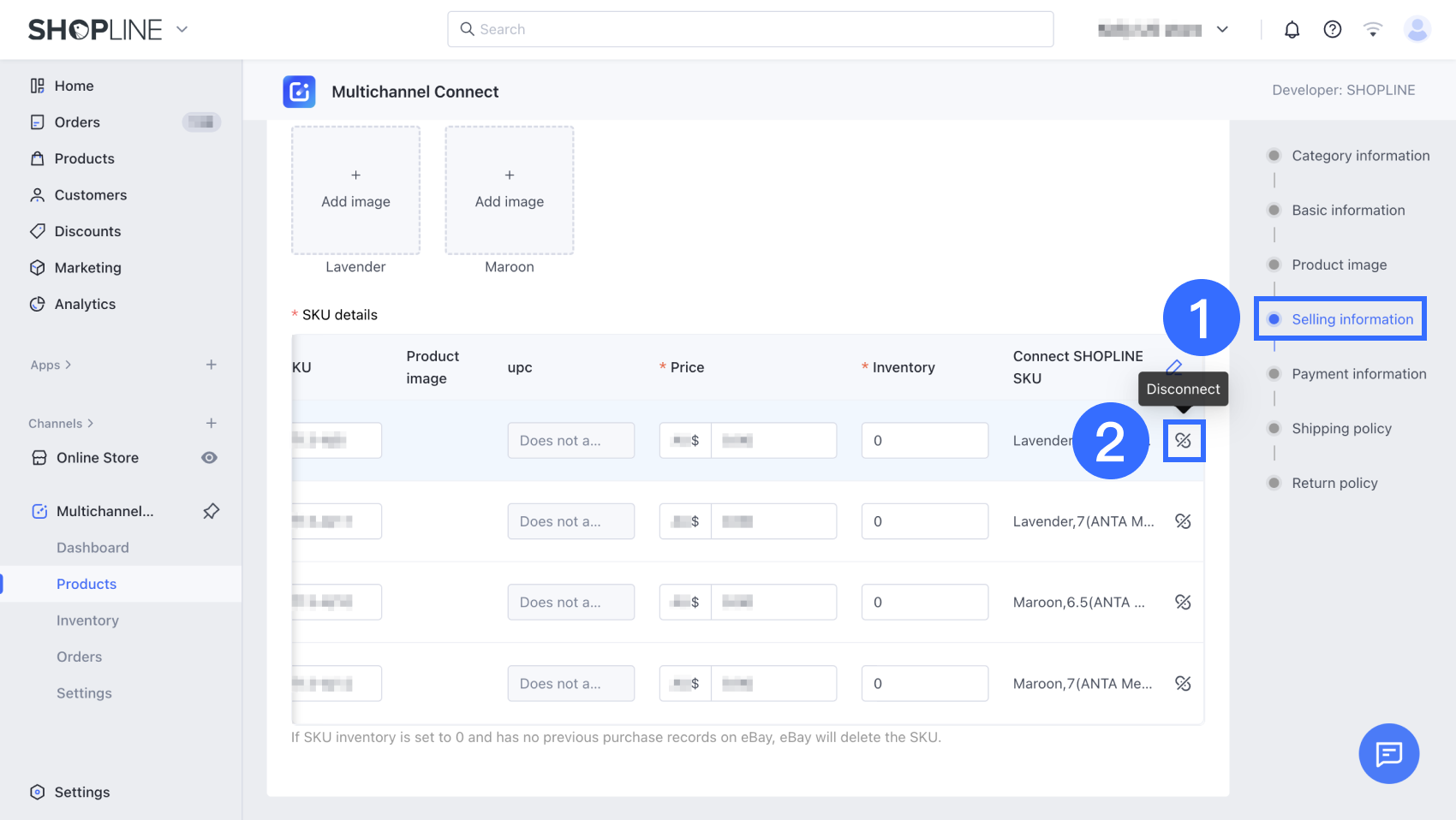The image size is (1456, 820).
Task: Disconnect the Lavender,7 SKU link
Action: point(1184,521)
